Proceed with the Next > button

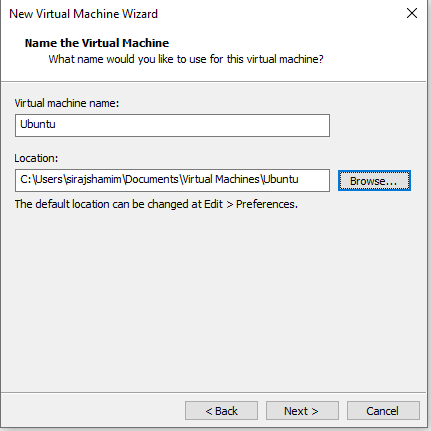tap(302, 411)
